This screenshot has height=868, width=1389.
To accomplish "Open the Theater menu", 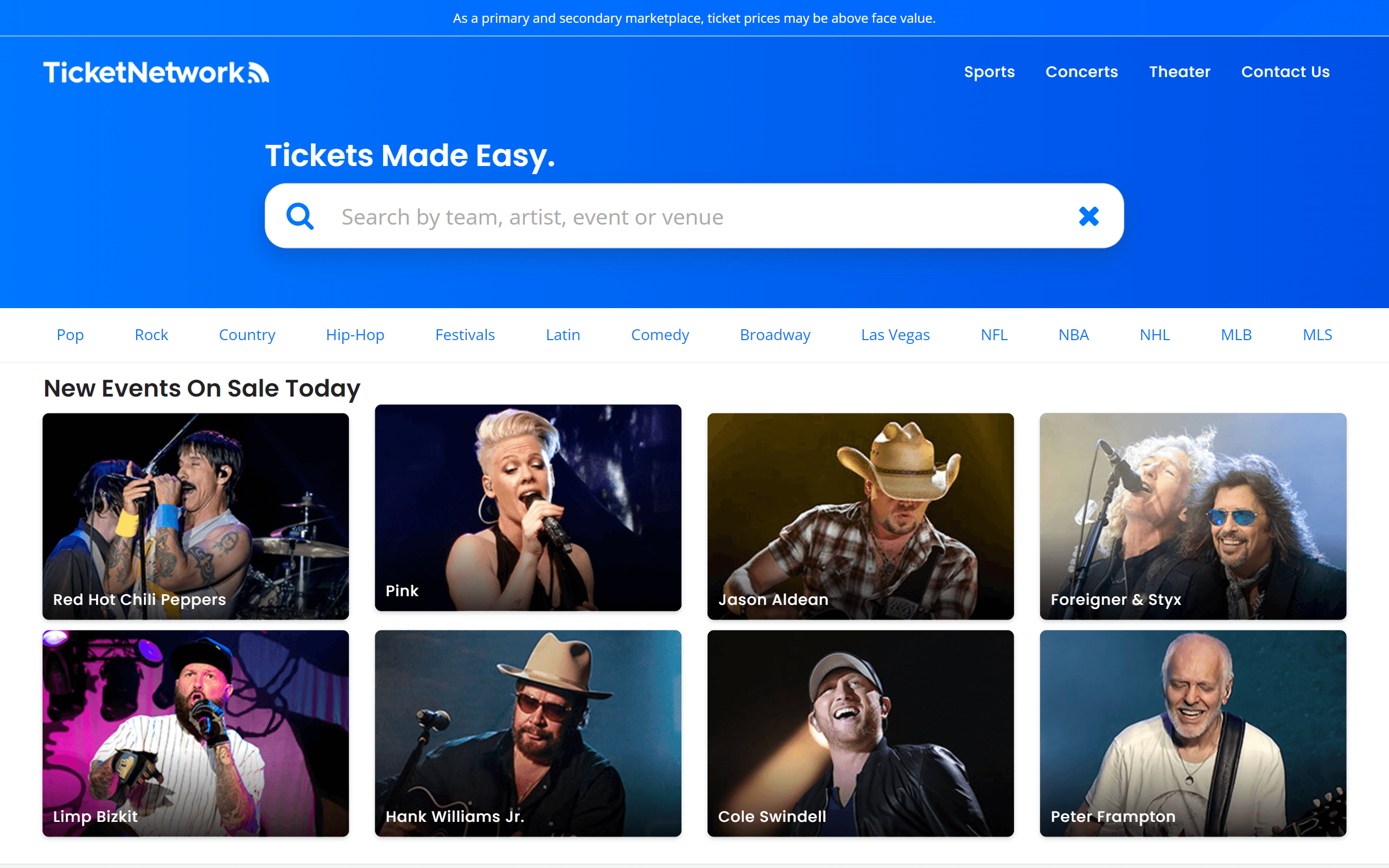I will tap(1179, 72).
